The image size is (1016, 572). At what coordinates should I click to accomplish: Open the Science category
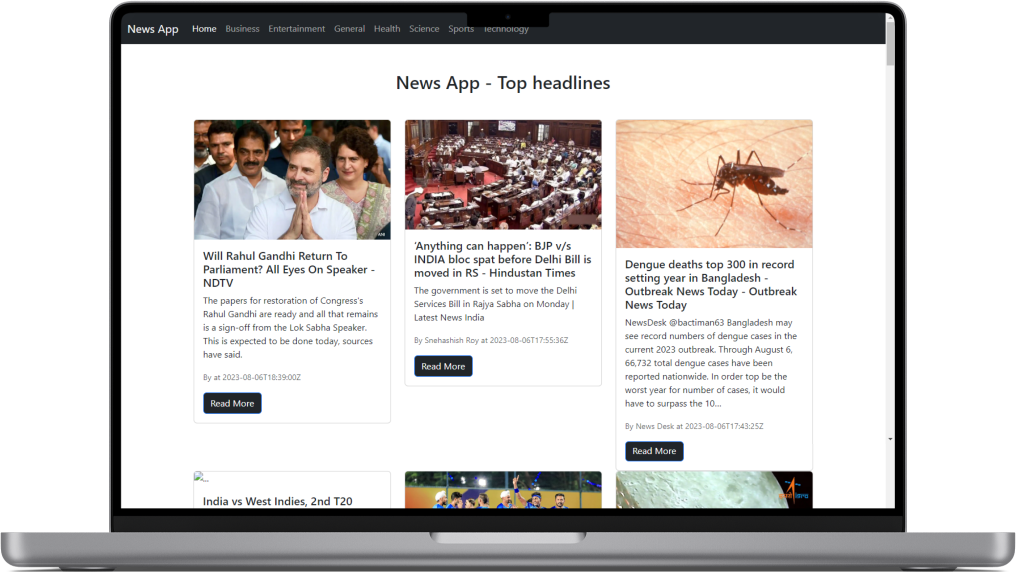424,29
